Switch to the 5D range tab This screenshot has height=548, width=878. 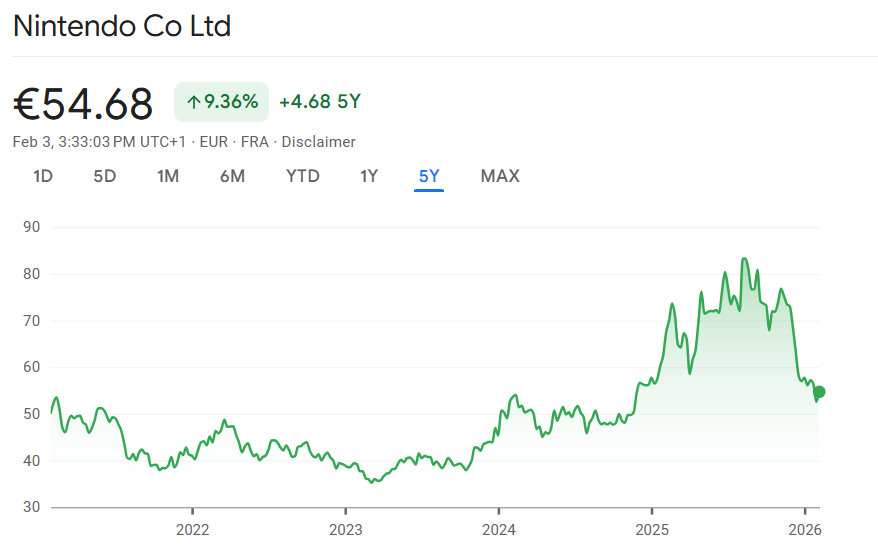click(105, 176)
